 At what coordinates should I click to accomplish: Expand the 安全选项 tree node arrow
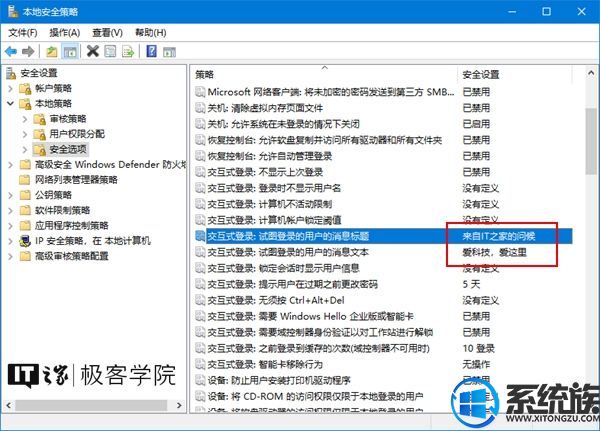25,149
